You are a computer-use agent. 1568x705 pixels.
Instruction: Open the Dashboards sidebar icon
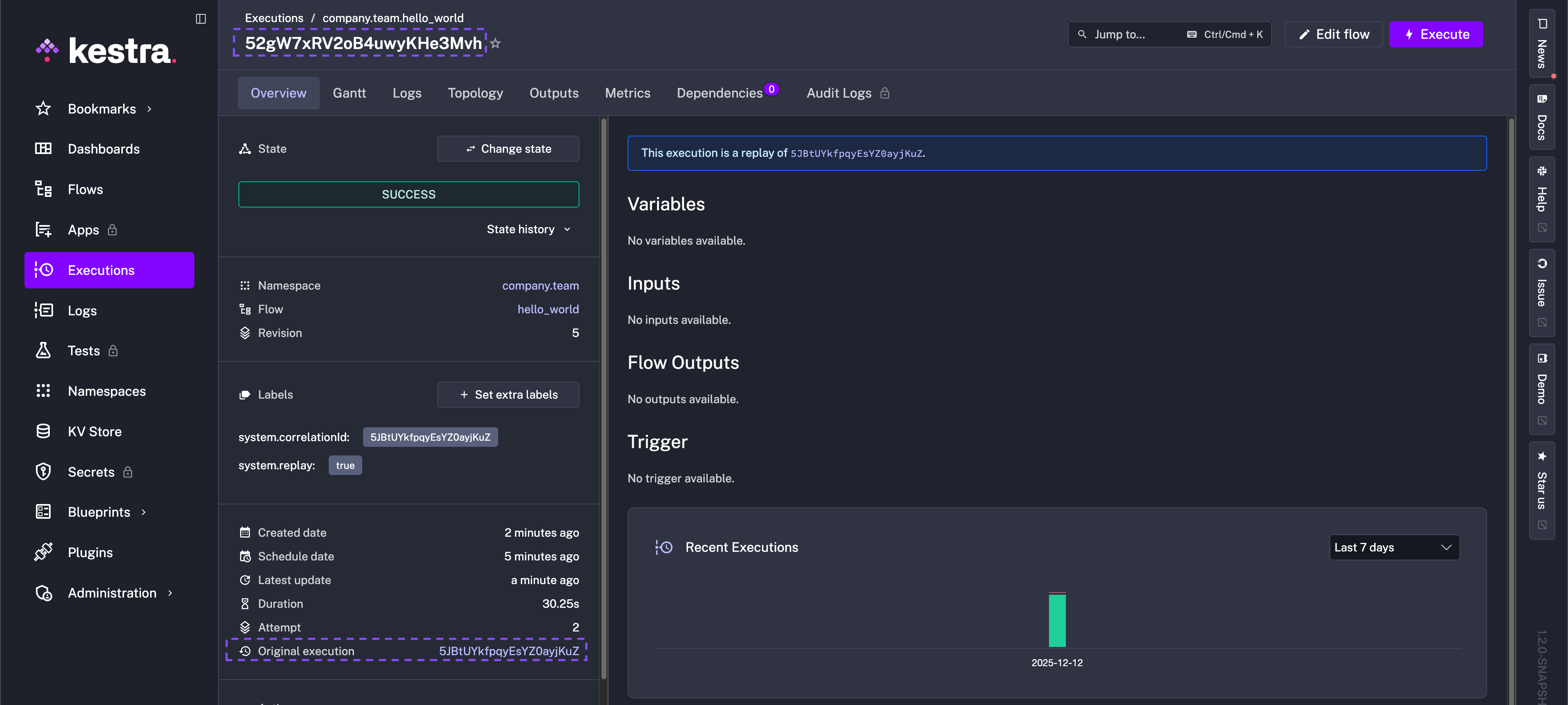tap(43, 149)
